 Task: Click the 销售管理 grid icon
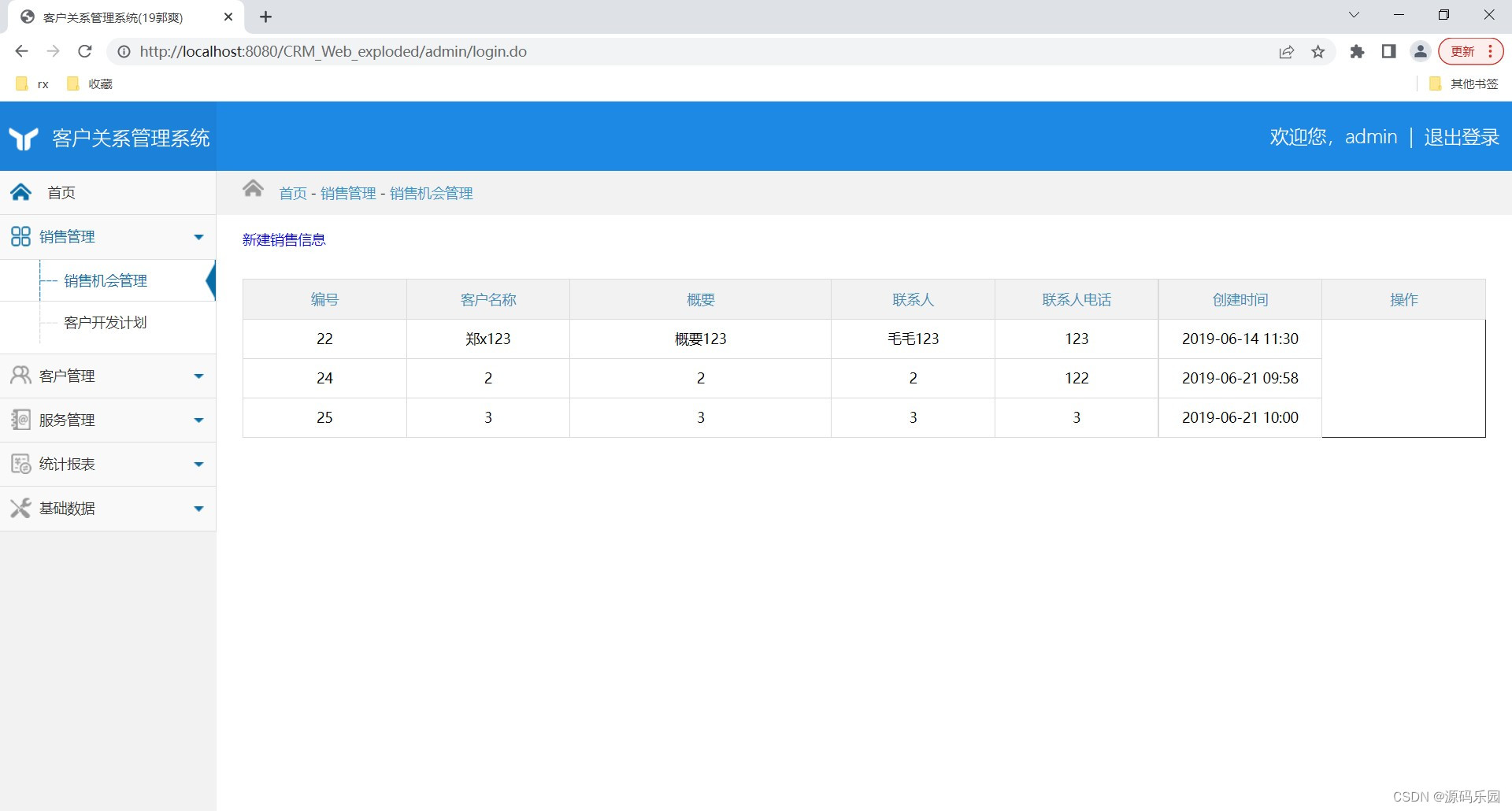click(20, 235)
